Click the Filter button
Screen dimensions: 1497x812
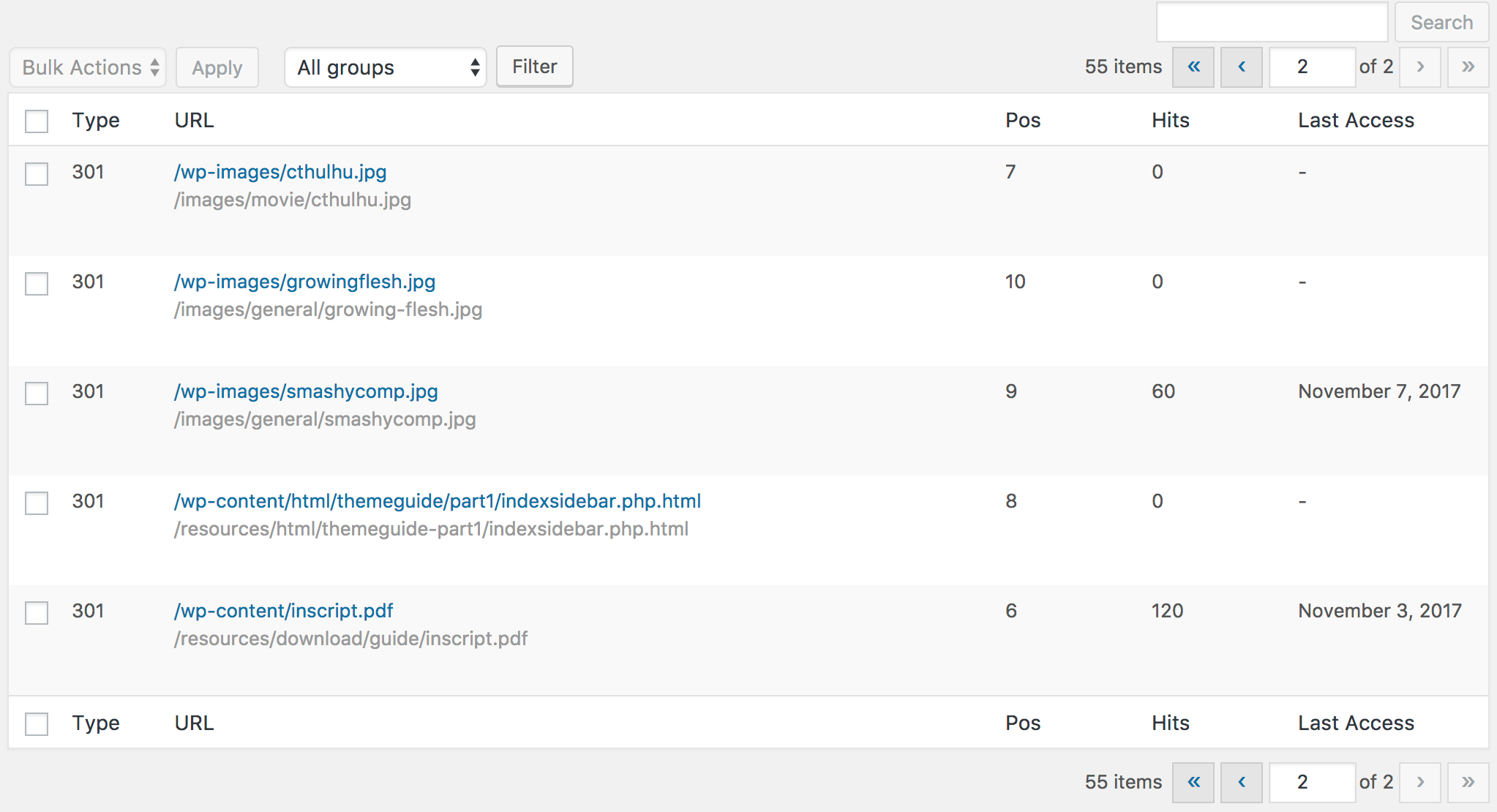pos(534,67)
